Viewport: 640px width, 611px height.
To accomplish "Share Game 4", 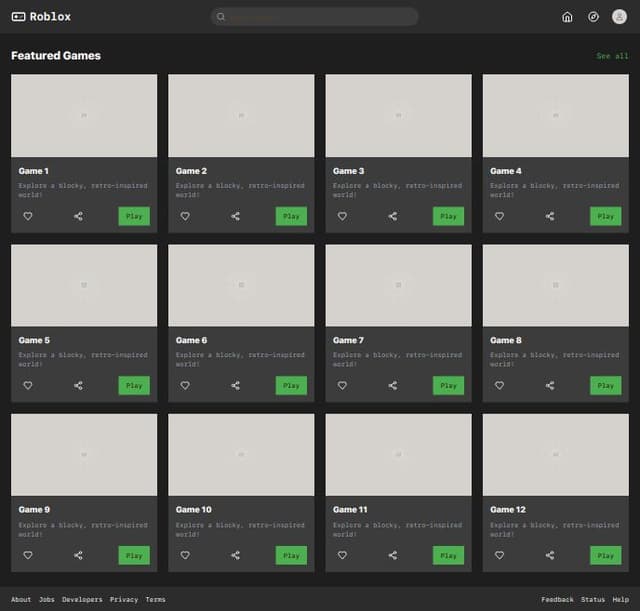I will (550, 216).
